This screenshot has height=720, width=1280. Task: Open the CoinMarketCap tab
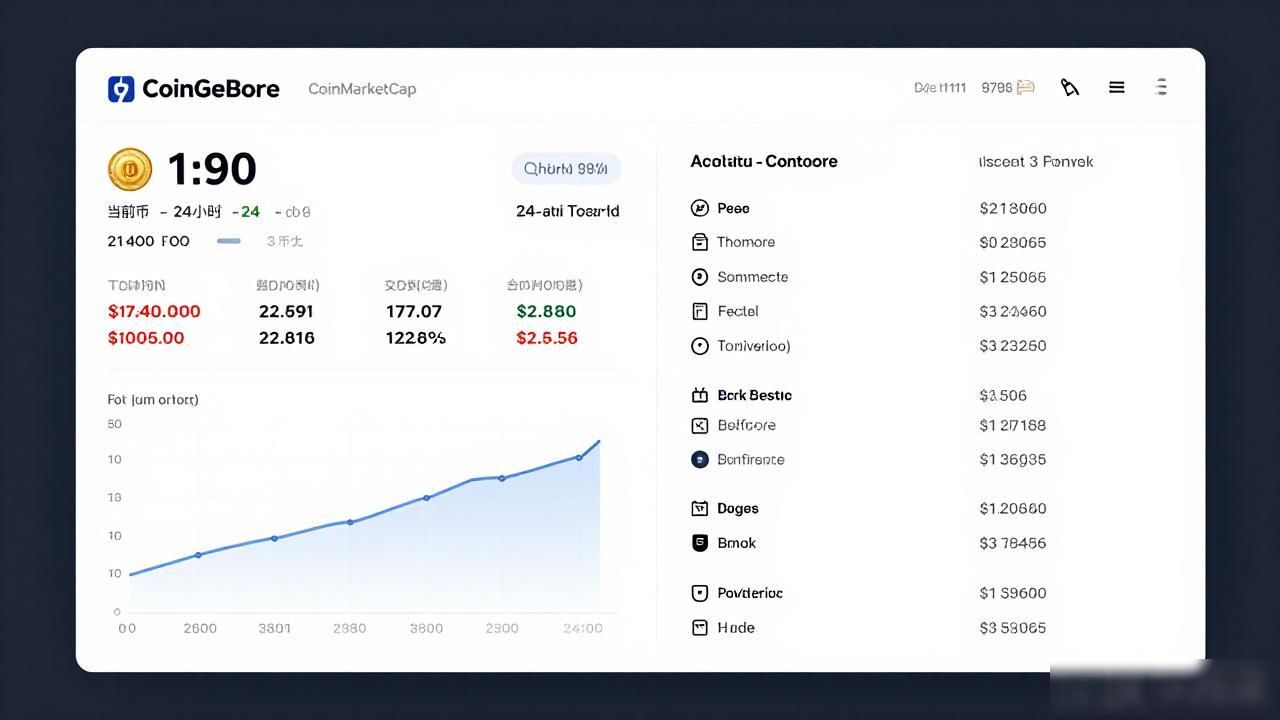[362, 89]
